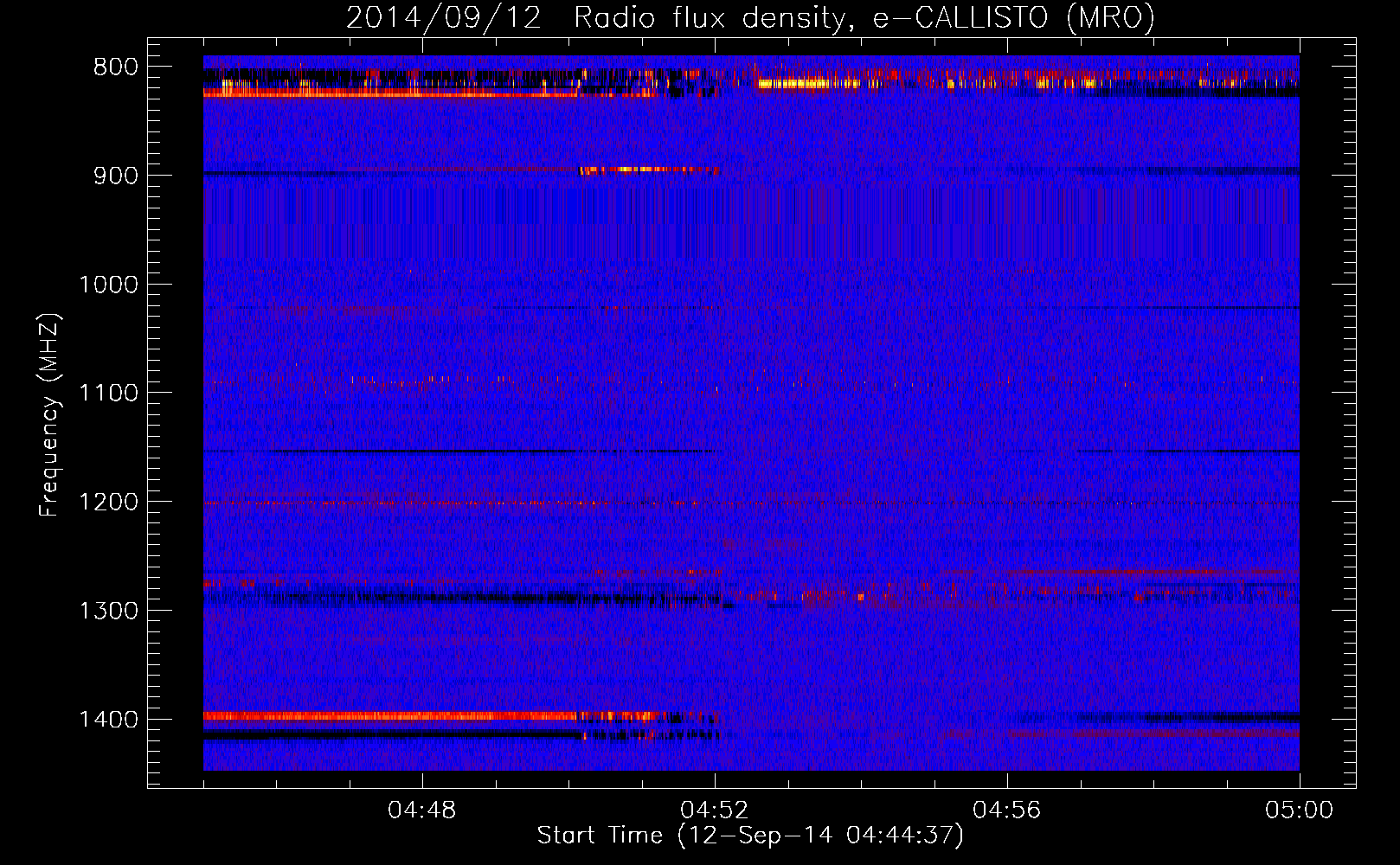Click the '800' frequency axis label

point(115,67)
